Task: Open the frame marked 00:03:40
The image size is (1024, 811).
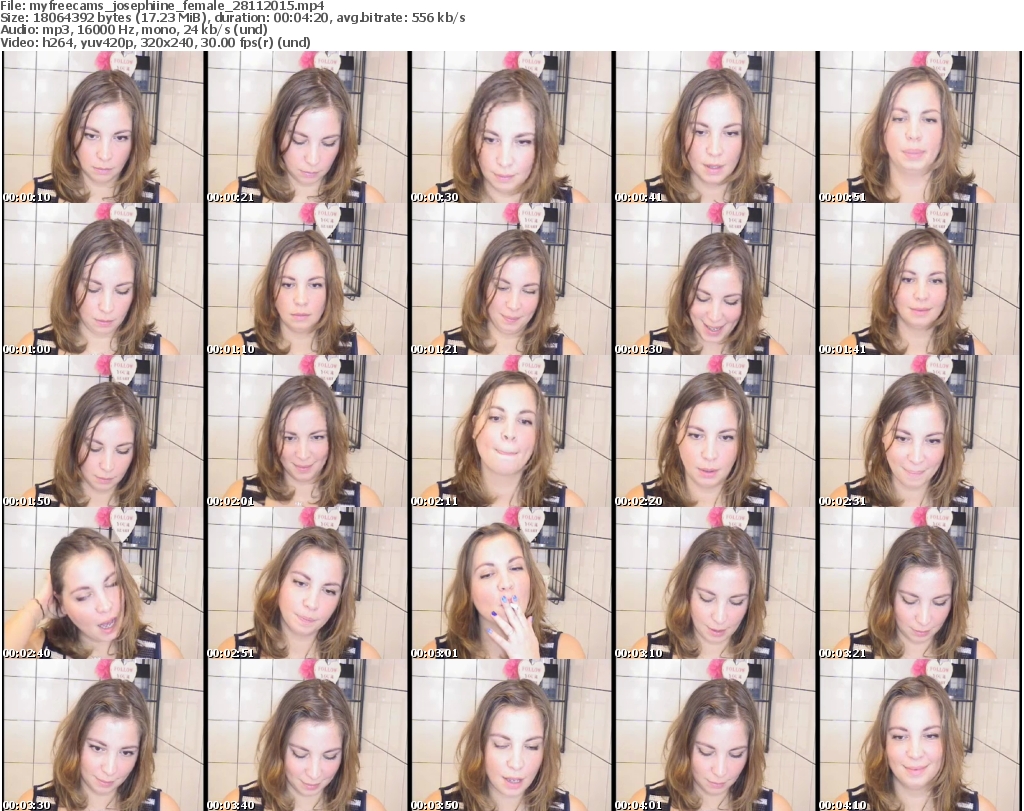Action: coord(307,735)
